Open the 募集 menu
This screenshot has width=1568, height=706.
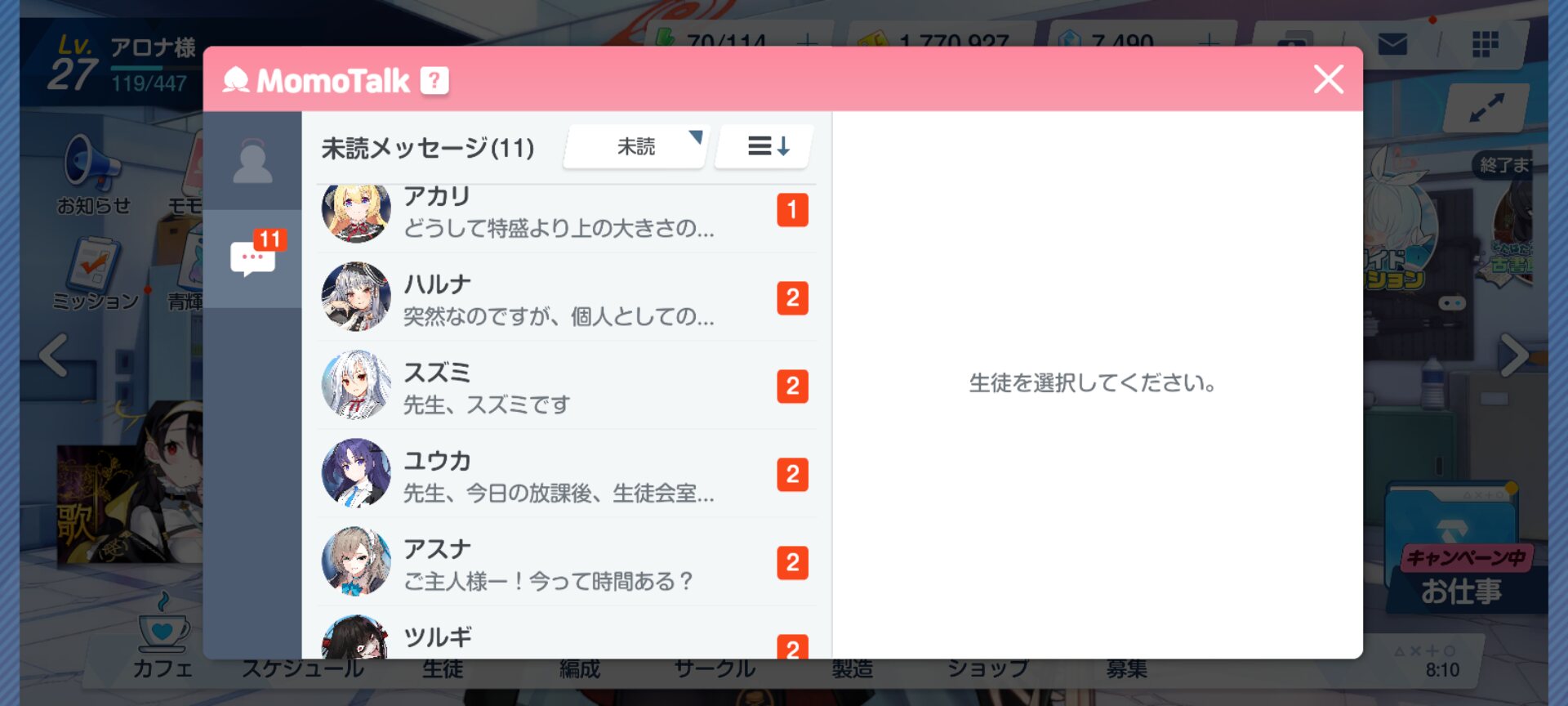tap(1127, 669)
